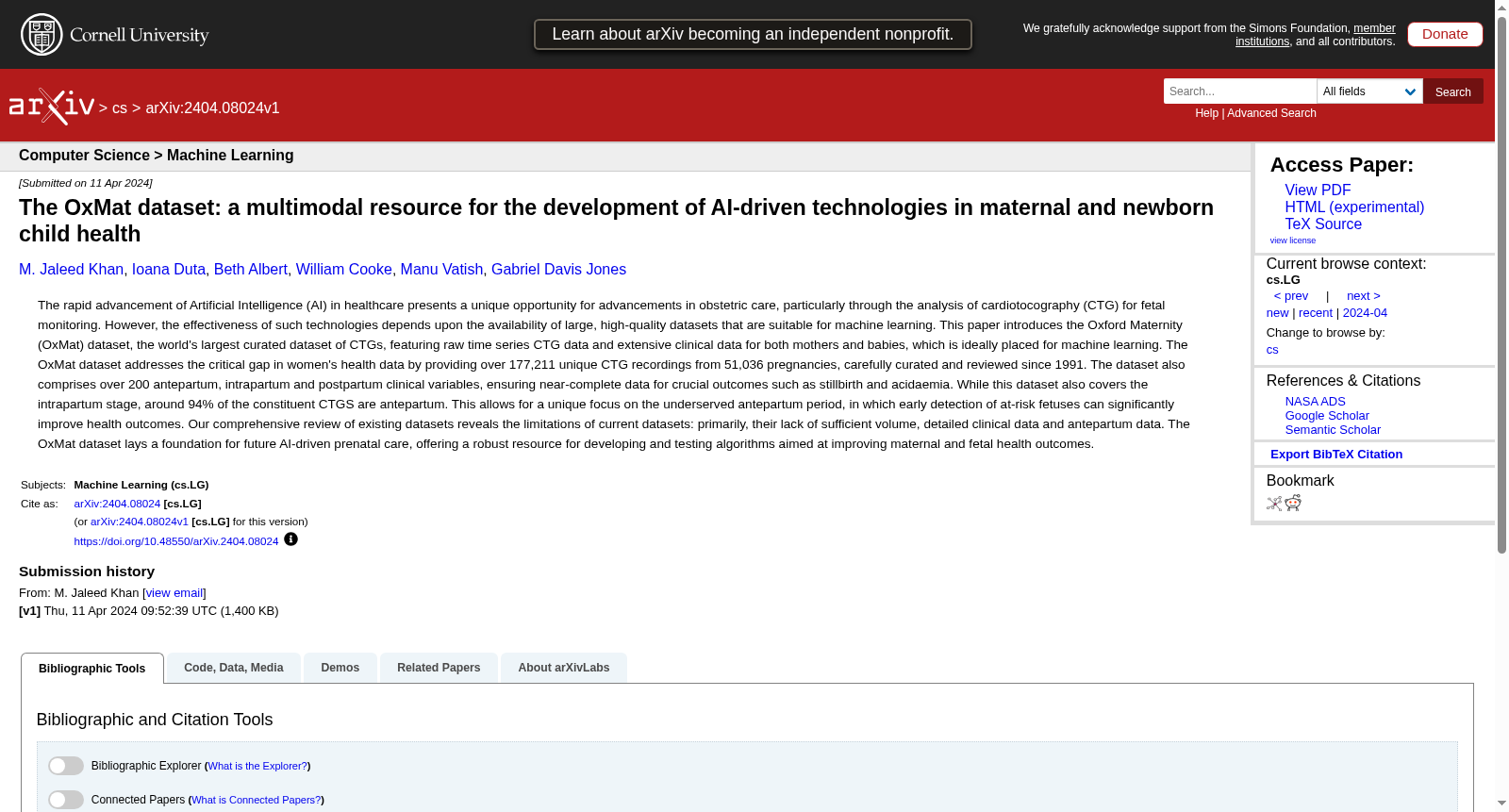Download TeX Source

1323,224
